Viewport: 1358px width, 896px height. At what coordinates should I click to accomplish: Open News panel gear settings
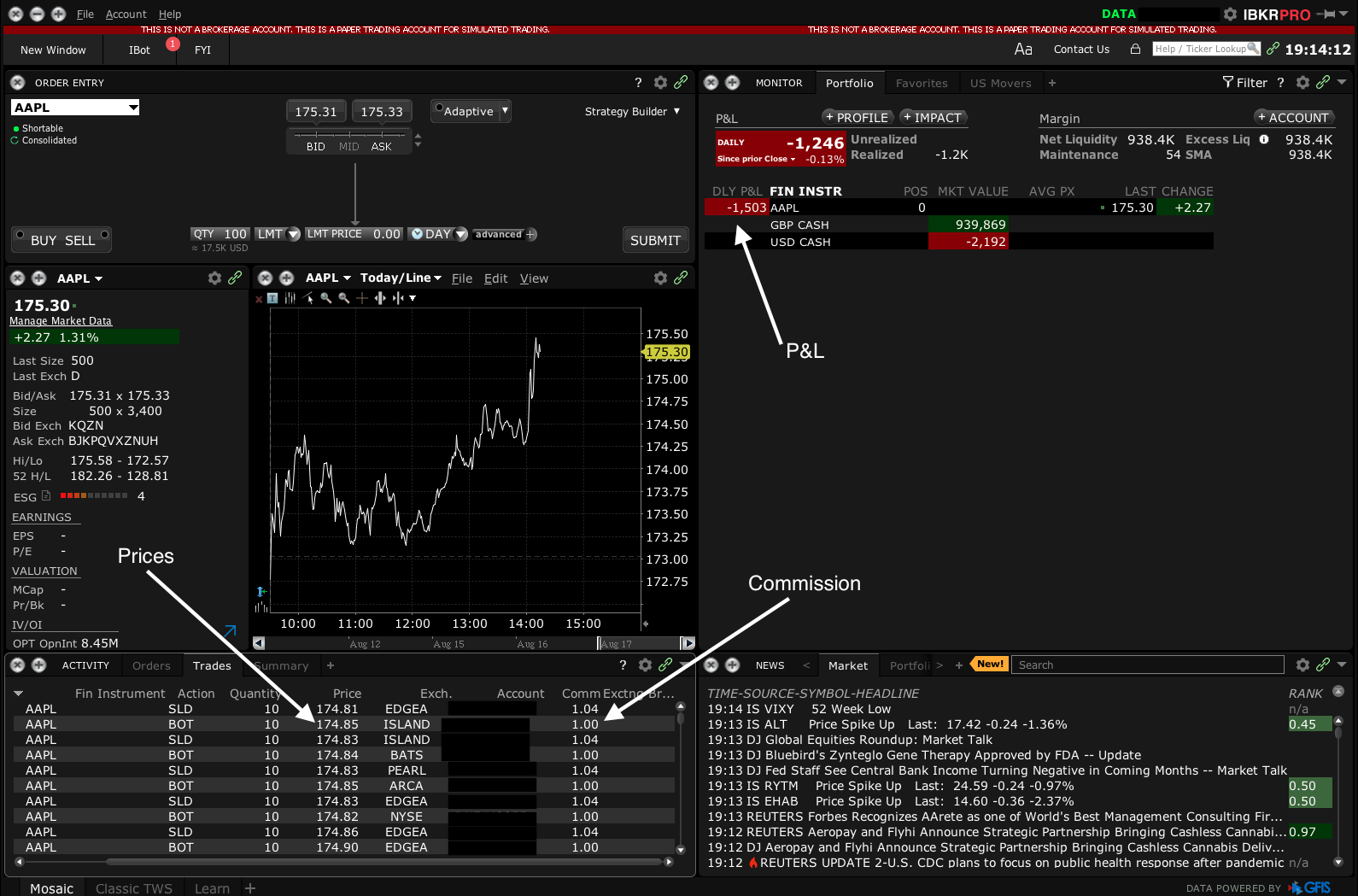[x=1302, y=665]
